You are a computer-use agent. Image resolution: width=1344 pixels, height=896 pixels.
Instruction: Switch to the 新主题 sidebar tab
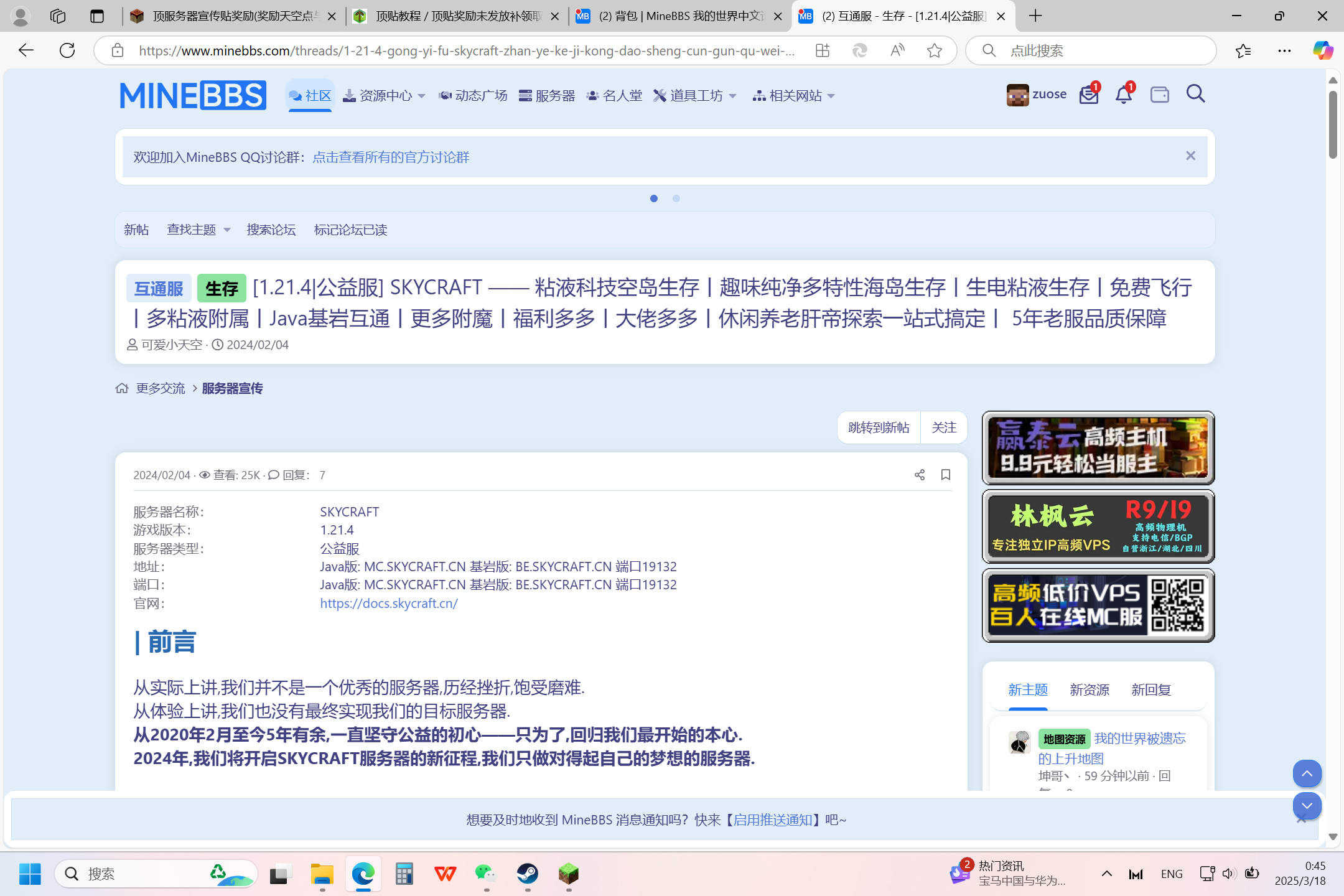(1028, 689)
